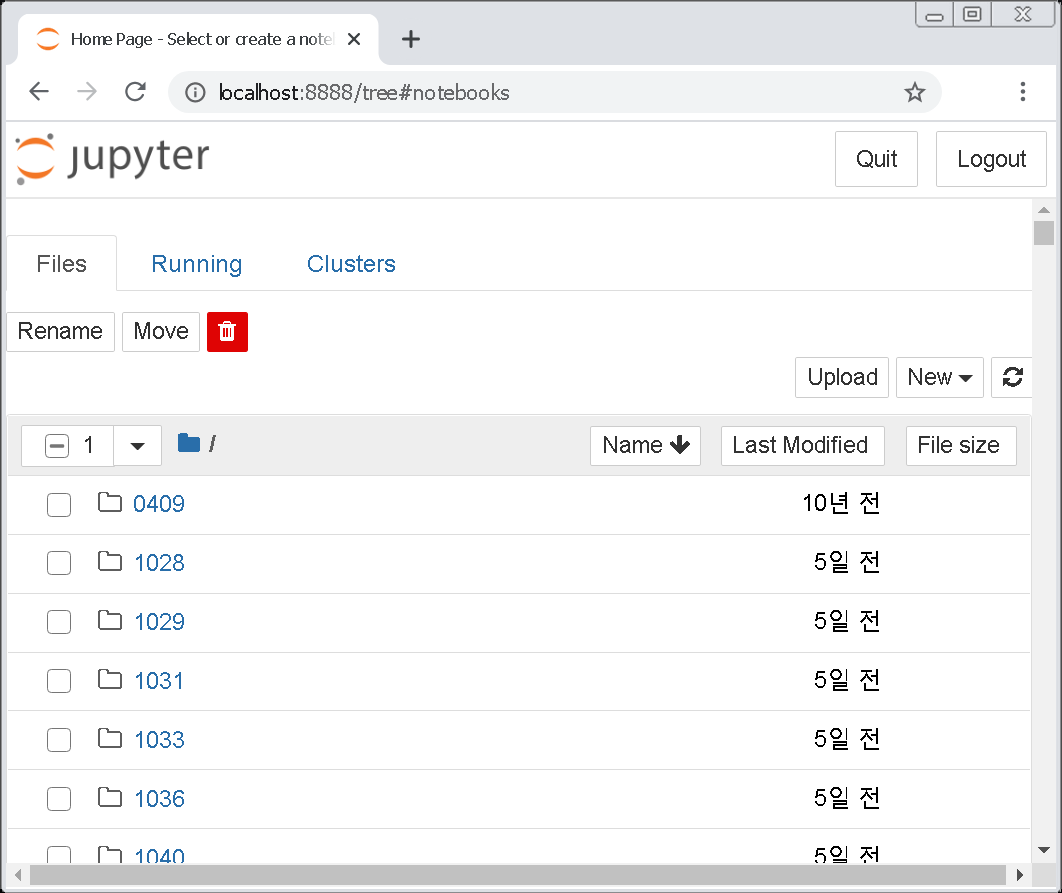Click the folder icon beside 0409
1062x893 pixels.
click(x=110, y=503)
